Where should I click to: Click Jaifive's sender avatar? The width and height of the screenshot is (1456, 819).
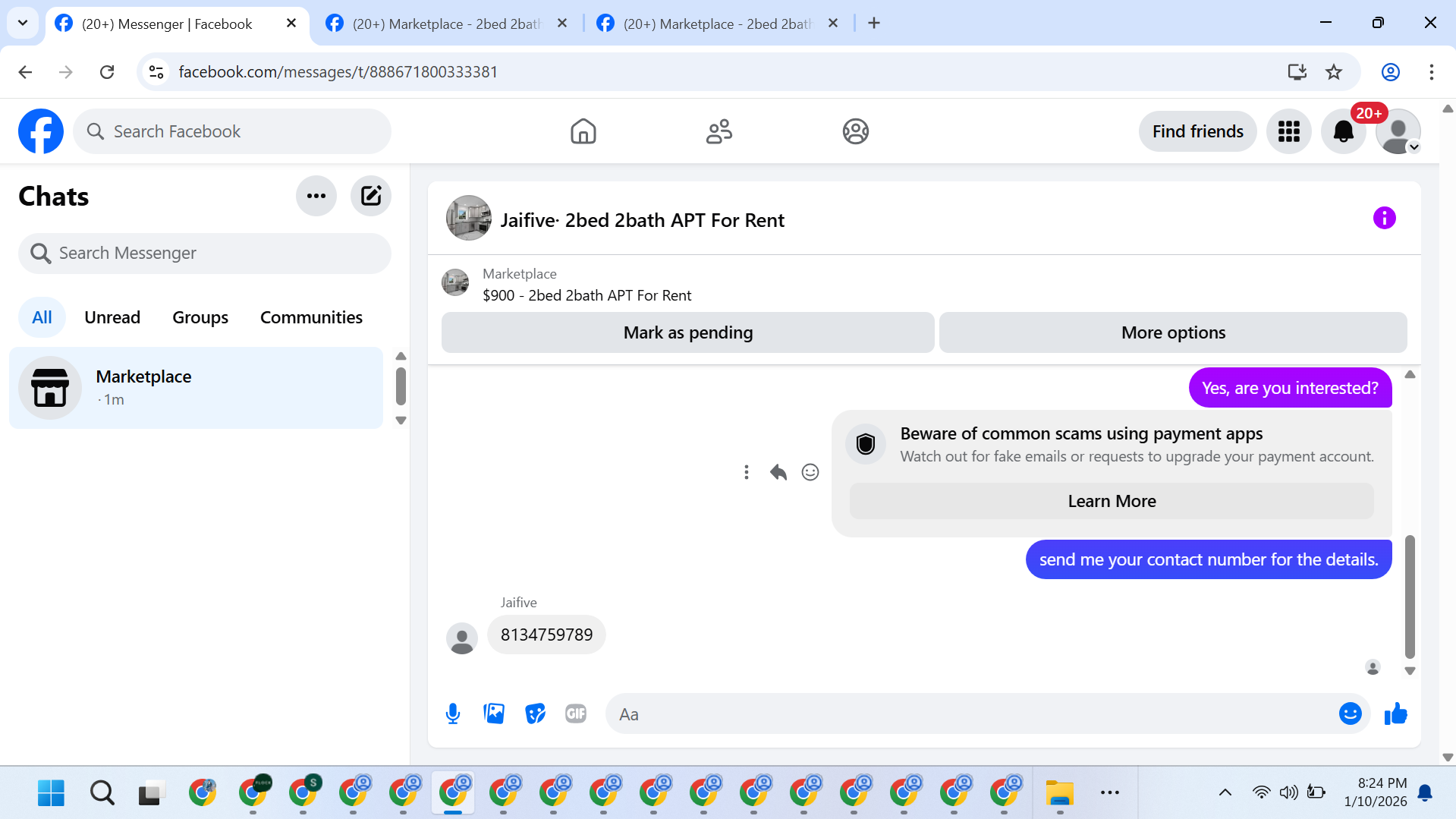tap(461, 638)
